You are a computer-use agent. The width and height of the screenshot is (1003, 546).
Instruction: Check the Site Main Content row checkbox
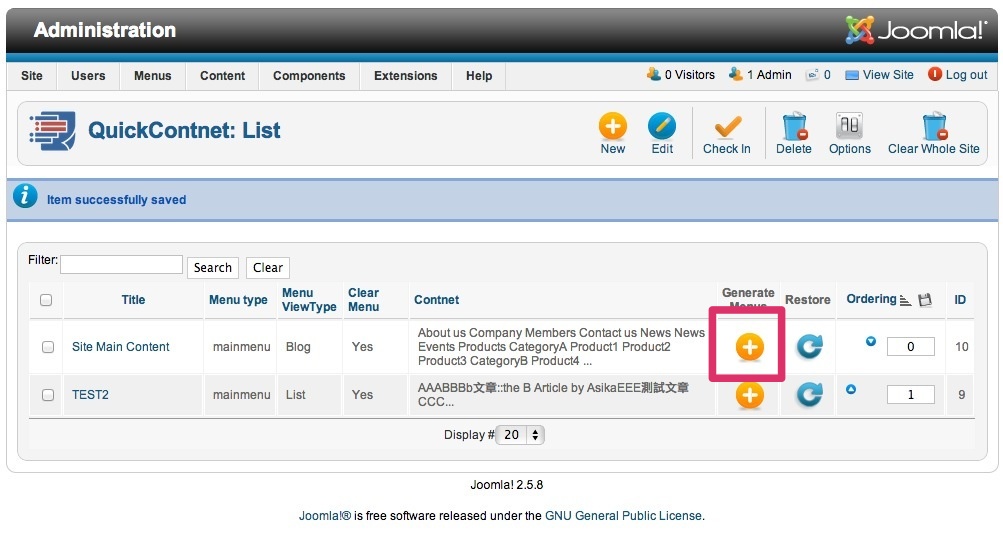point(47,347)
